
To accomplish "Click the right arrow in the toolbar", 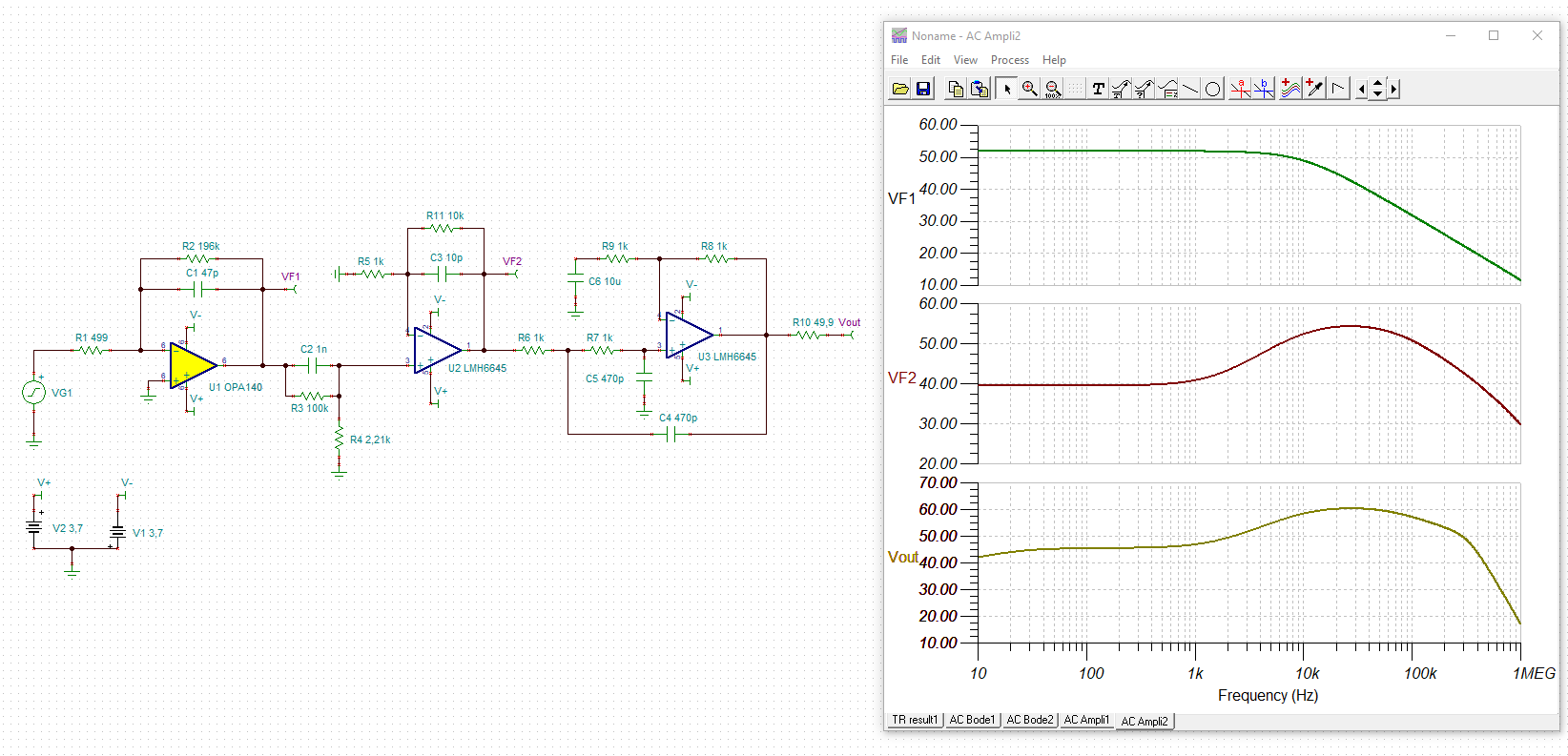I will point(1393,89).
